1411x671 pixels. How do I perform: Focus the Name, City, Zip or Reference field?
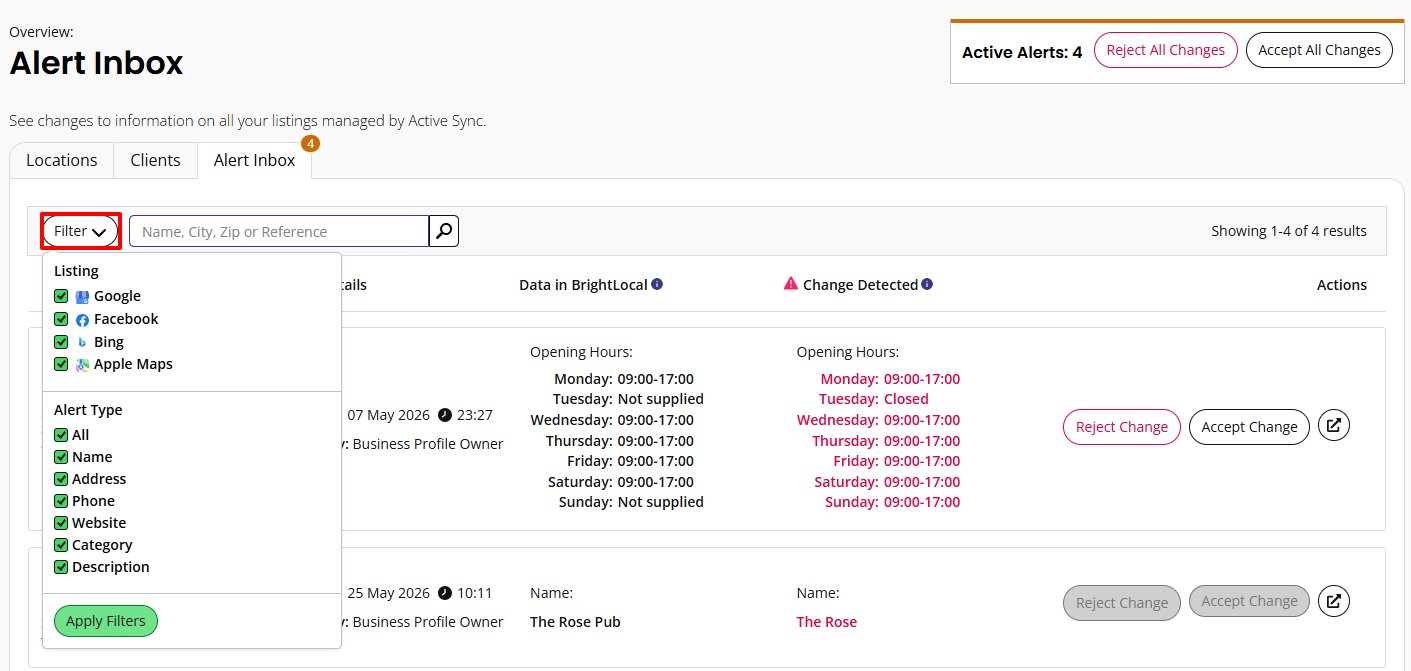coord(279,231)
